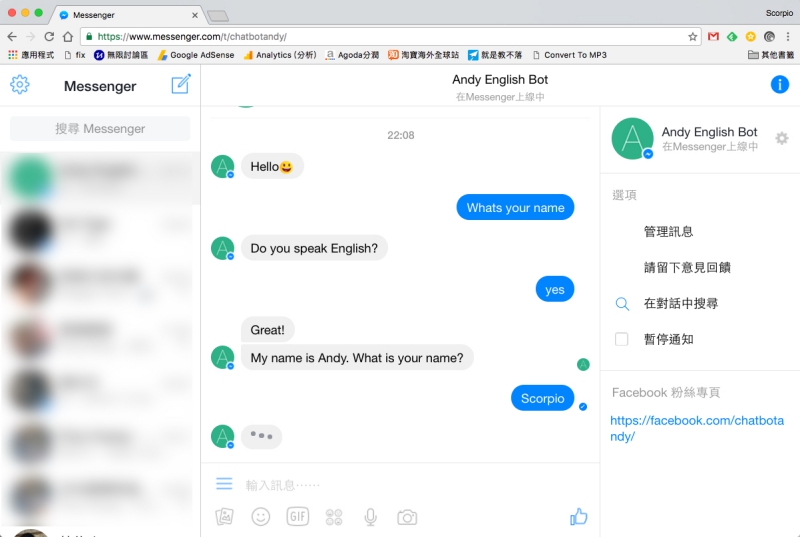800x537 pixels.
Task: Open the 淘寶海外全球站 bookmark
Action: pos(423,55)
